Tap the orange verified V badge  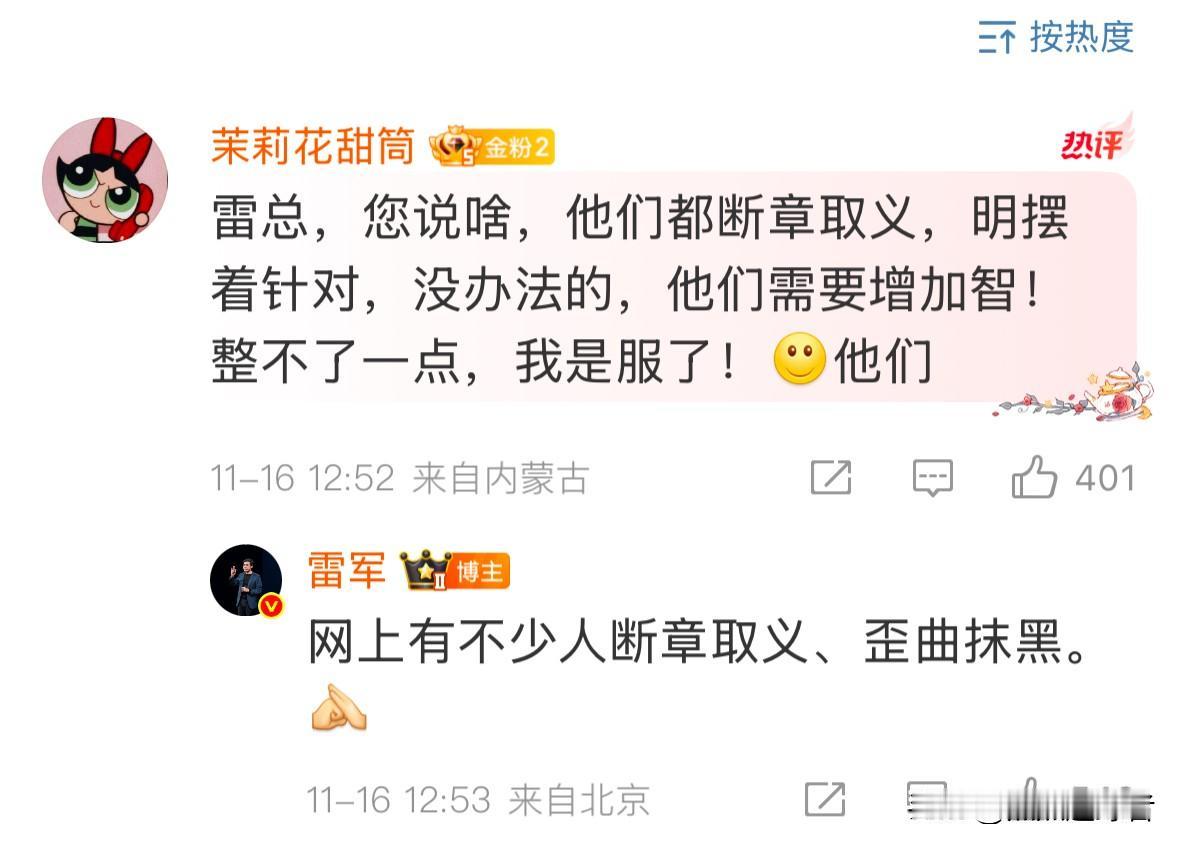(x=271, y=605)
